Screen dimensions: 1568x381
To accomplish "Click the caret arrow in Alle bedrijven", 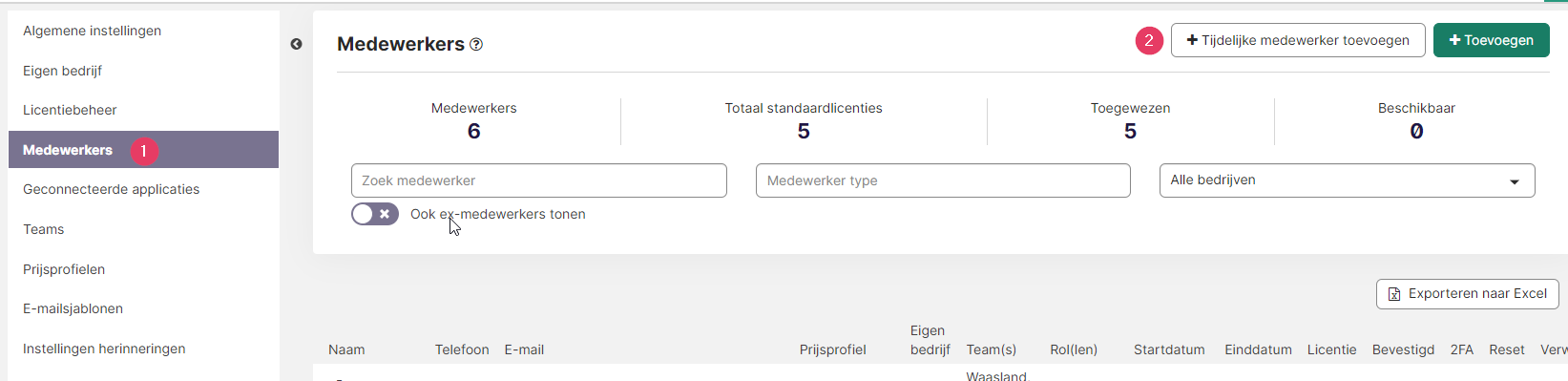I will [x=1515, y=181].
